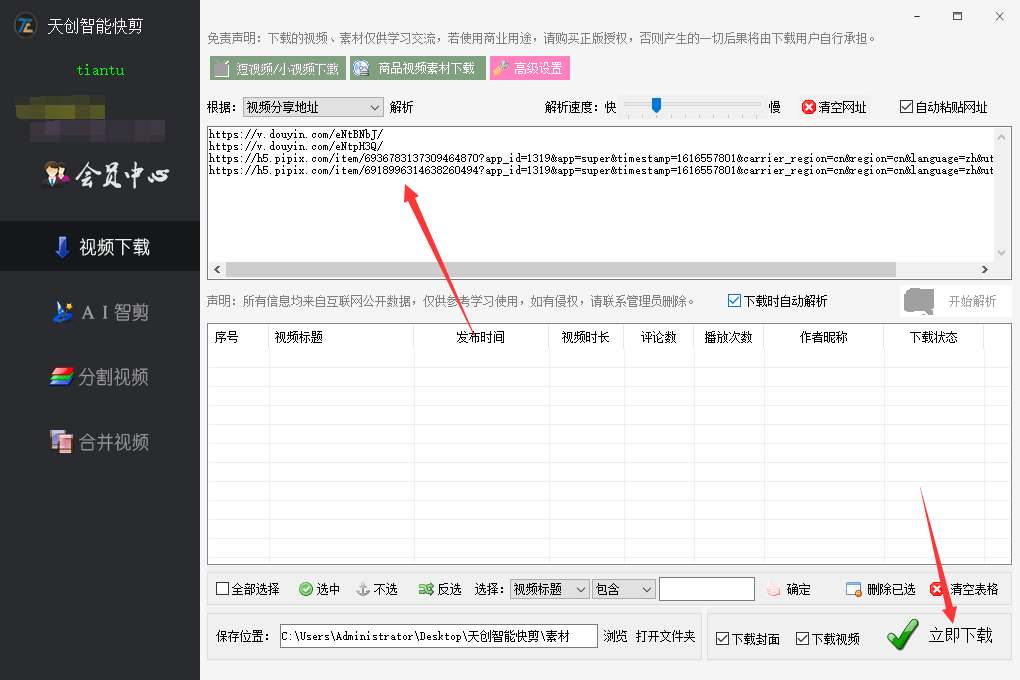Click 选中 with green check icon
The width and height of the screenshot is (1020, 680).
(x=319, y=589)
